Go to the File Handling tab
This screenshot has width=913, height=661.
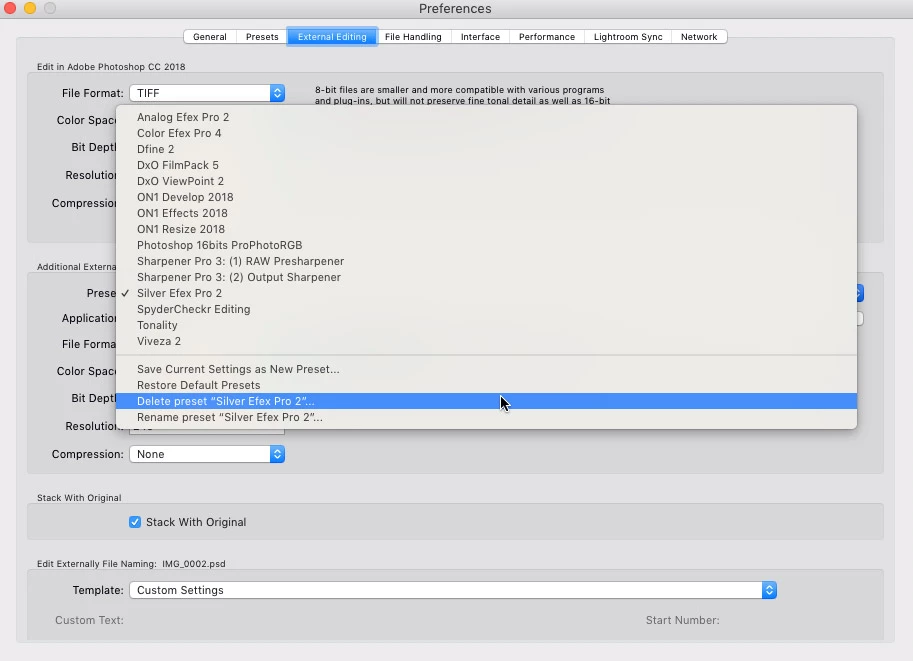tap(413, 37)
